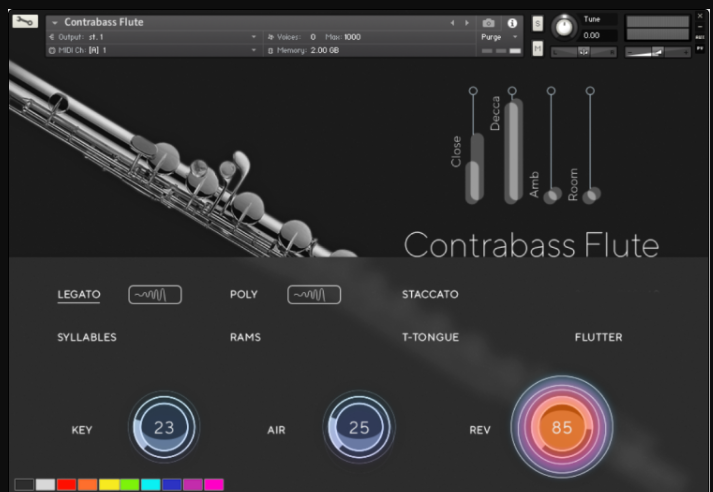
Task: Click the Tune knob
Action: (x=564, y=27)
